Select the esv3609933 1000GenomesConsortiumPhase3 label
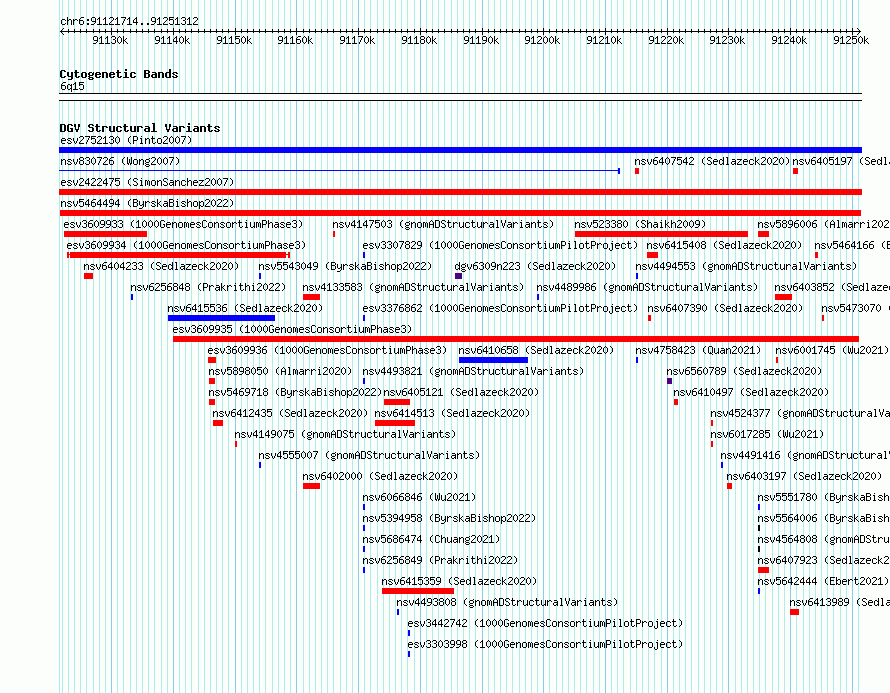 [183, 224]
